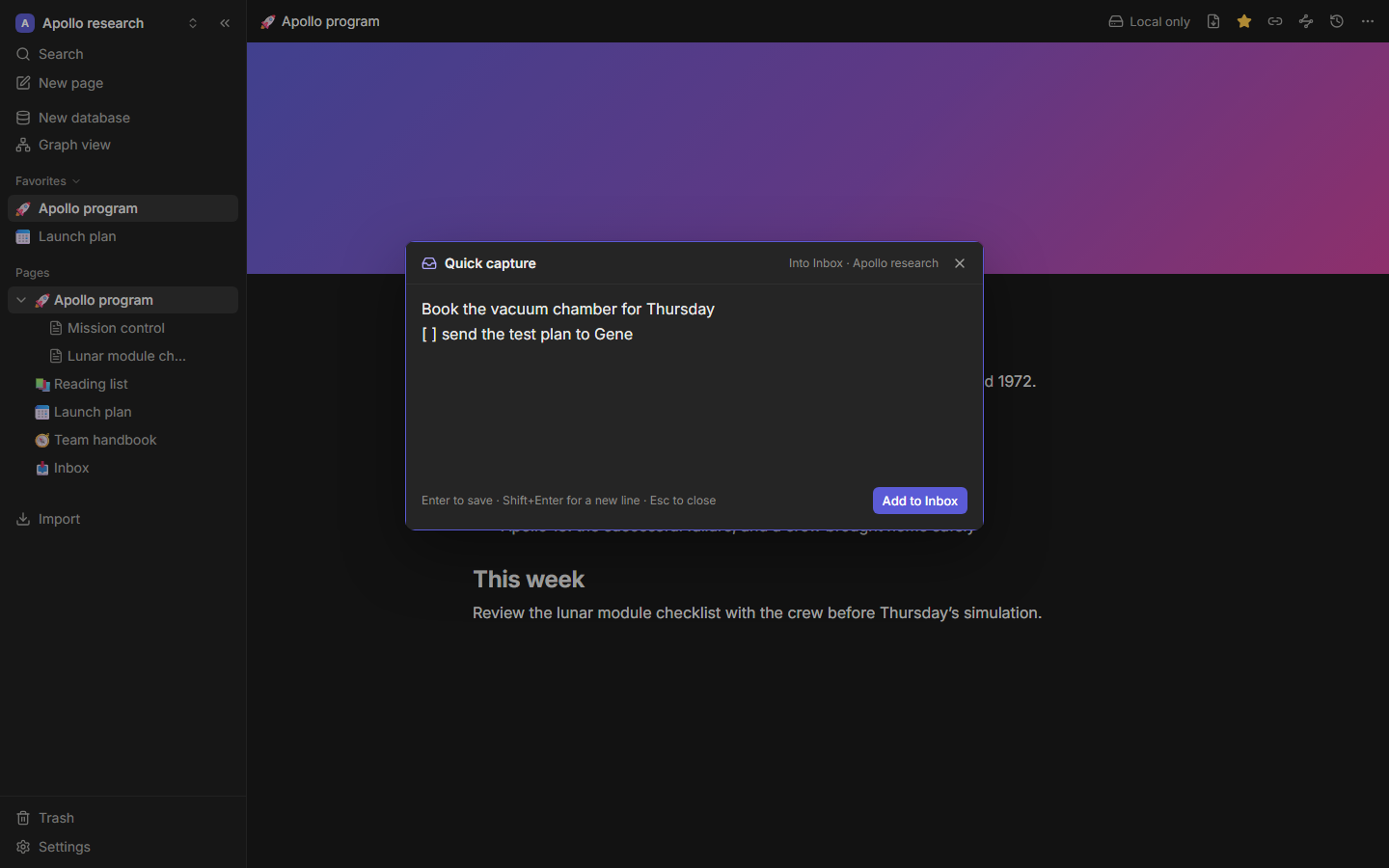Screen dimensions: 1389x868
Task: Copy page link via chain icon
Action: pyautogui.click(x=1275, y=21)
